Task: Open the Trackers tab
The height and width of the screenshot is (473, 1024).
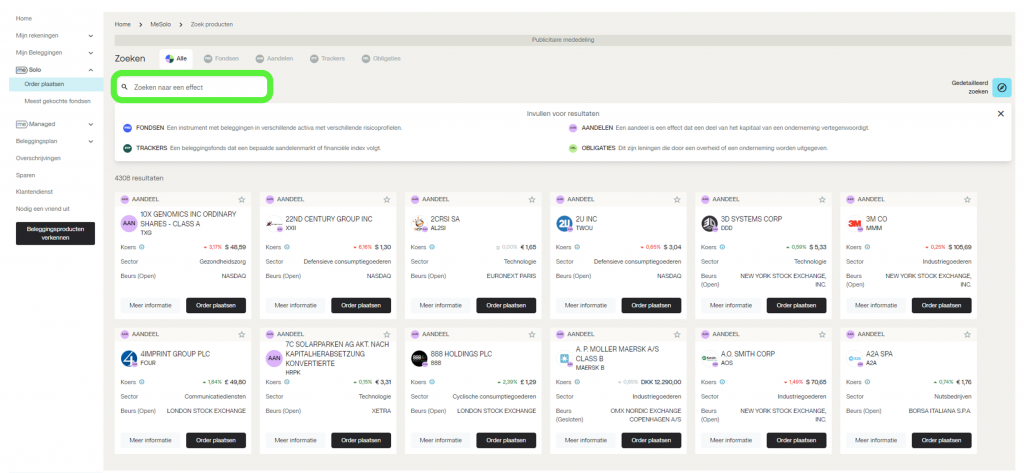Action: click(327, 58)
